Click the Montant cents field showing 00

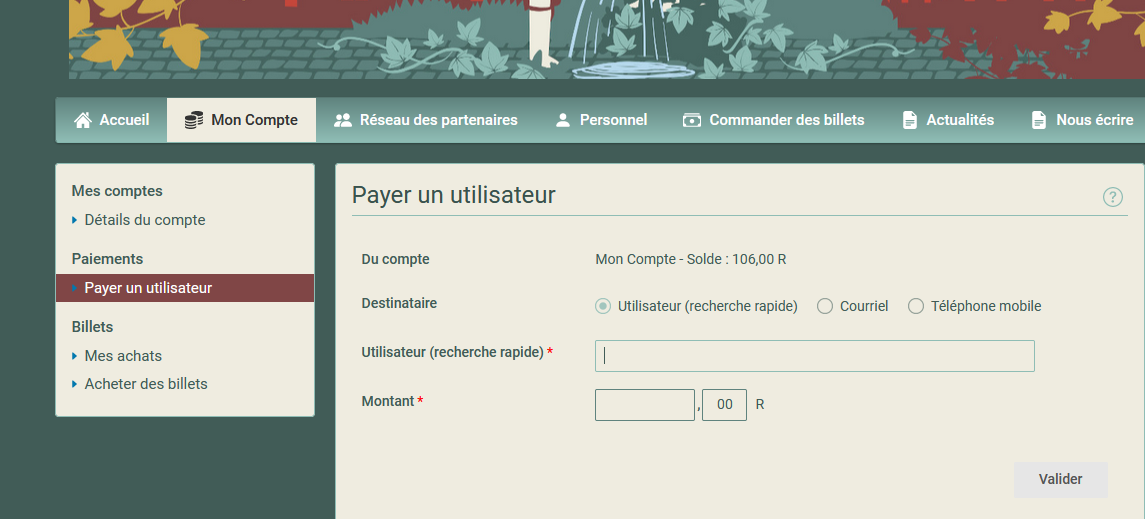click(724, 404)
